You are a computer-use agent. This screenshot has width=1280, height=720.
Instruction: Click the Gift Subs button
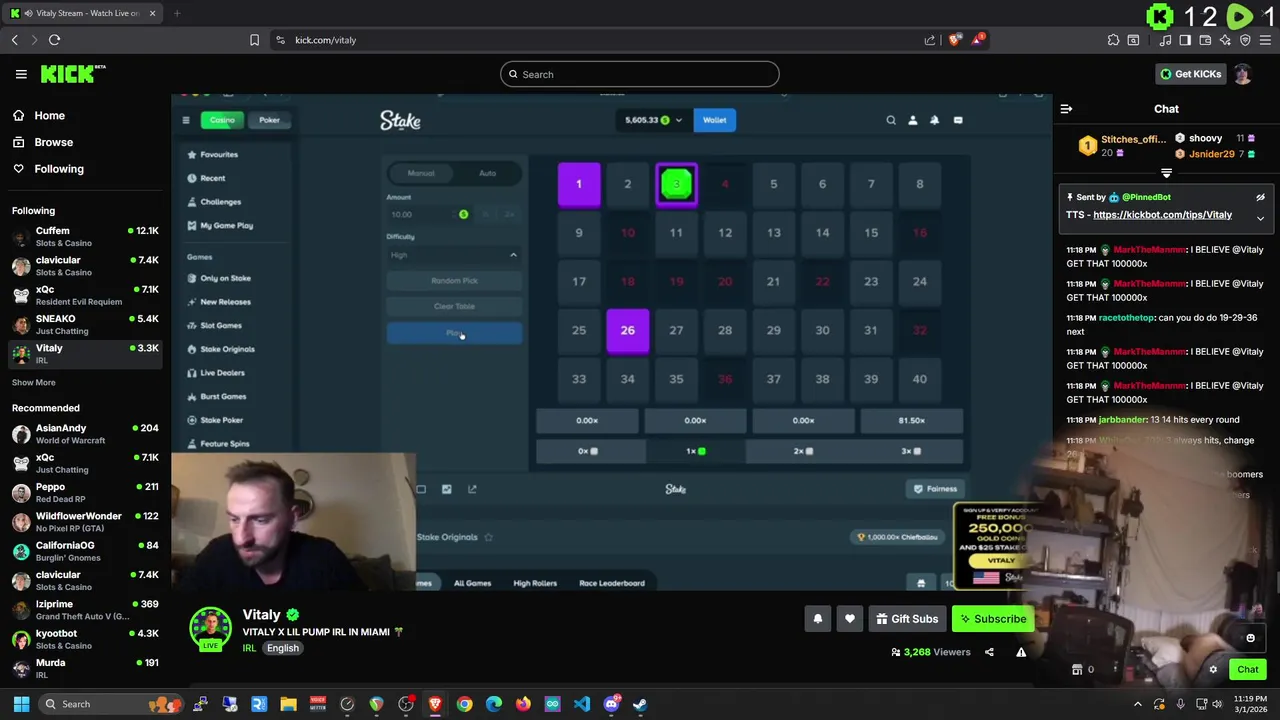tap(907, 619)
